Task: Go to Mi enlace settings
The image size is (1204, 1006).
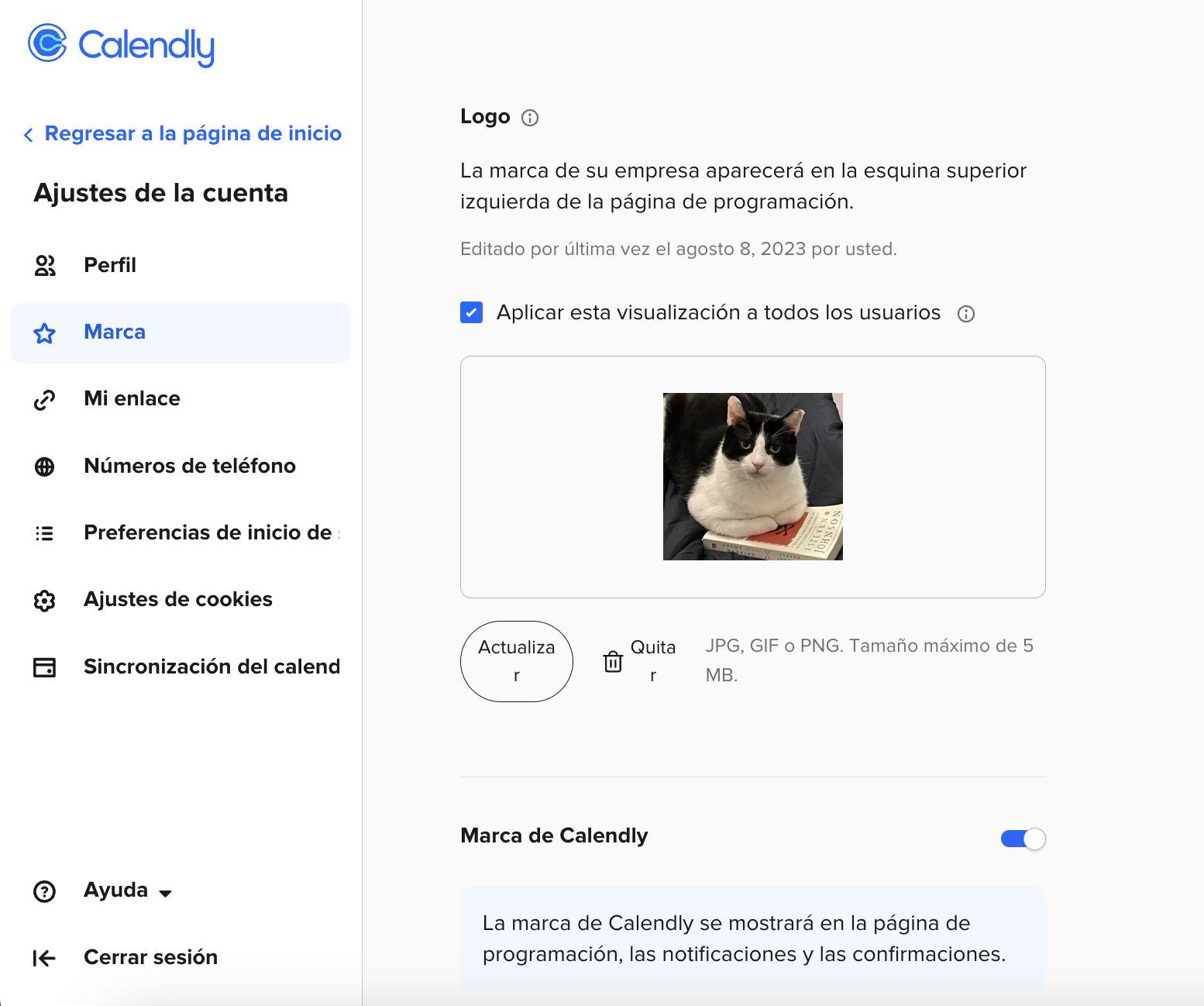Action: click(x=181, y=399)
